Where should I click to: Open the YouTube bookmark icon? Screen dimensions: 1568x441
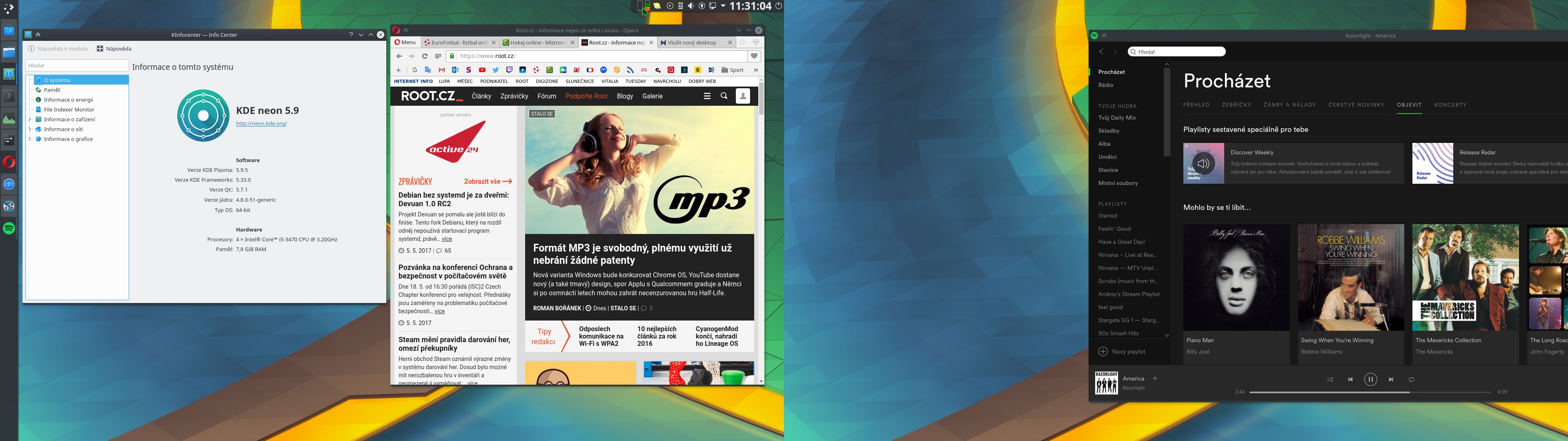tap(482, 70)
